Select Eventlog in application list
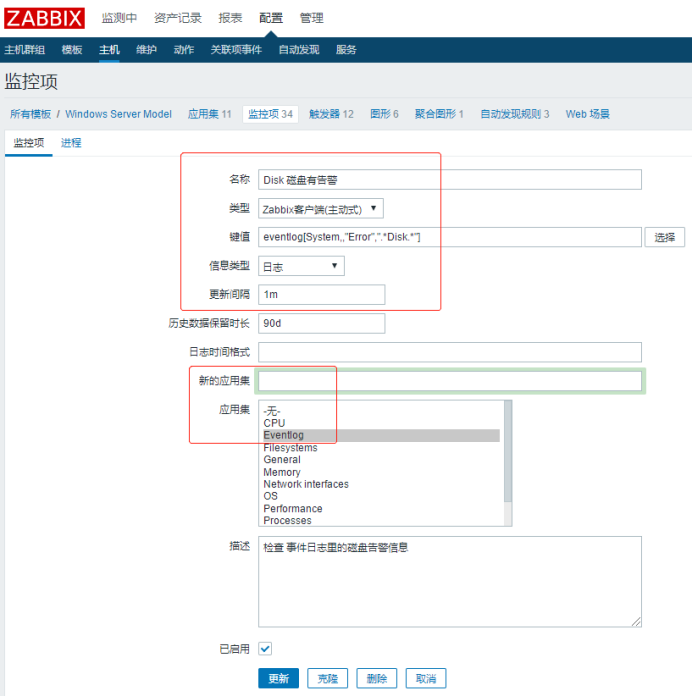Image resolution: width=693 pixels, height=697 pixels. click(x=381, y=435)
